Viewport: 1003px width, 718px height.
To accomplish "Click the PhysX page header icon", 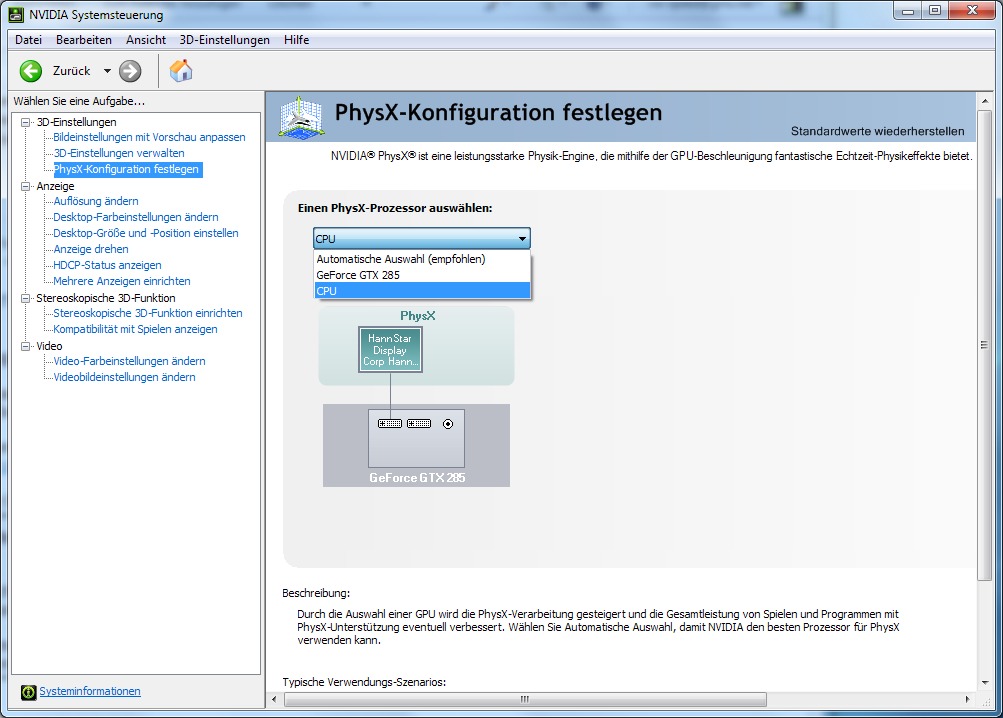I will click(301, 117).
